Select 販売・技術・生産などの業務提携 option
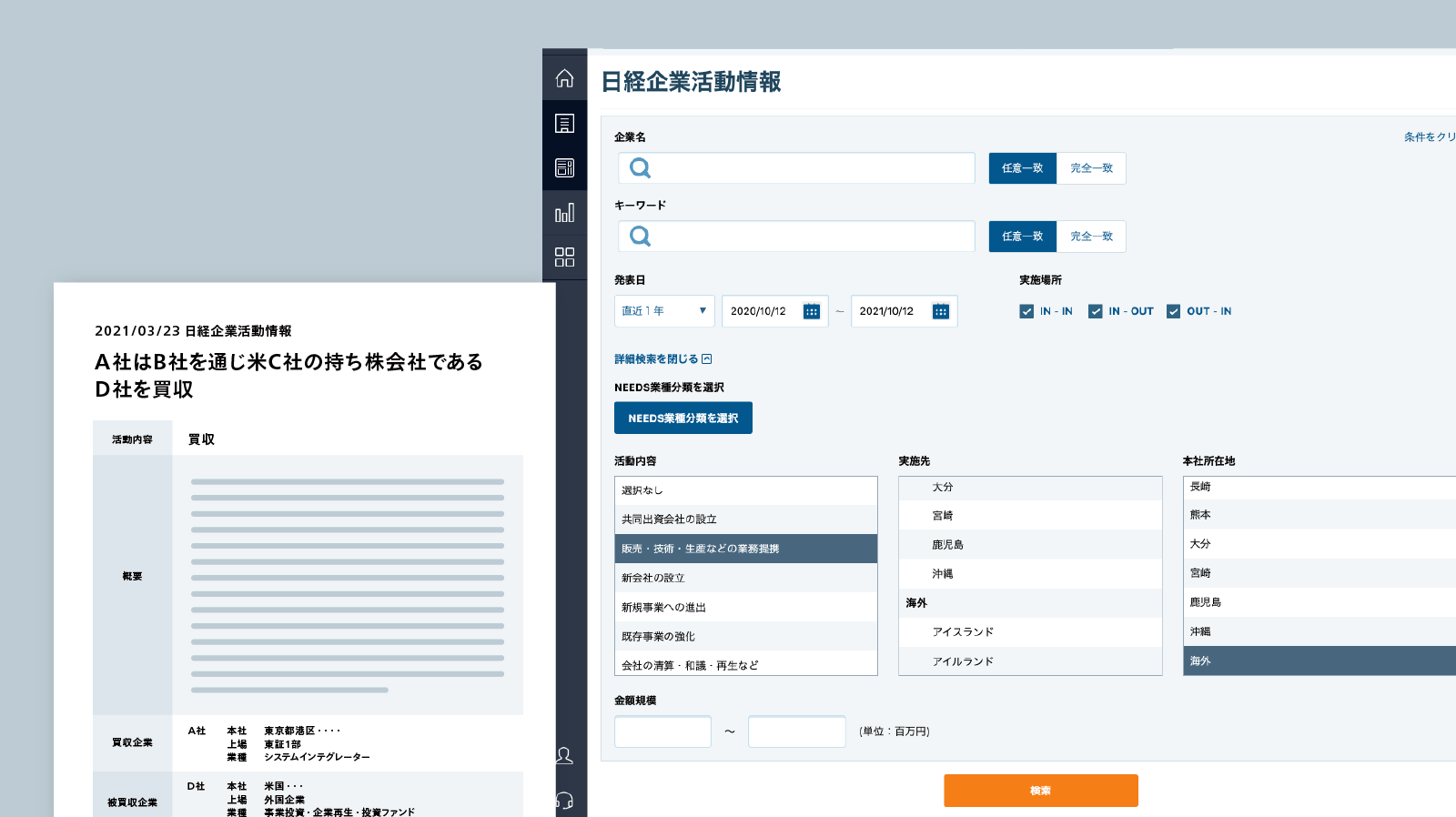Image resolution: width=1456 pixels, height=817 pixels. pyautogui.click(x=745, y=549)
